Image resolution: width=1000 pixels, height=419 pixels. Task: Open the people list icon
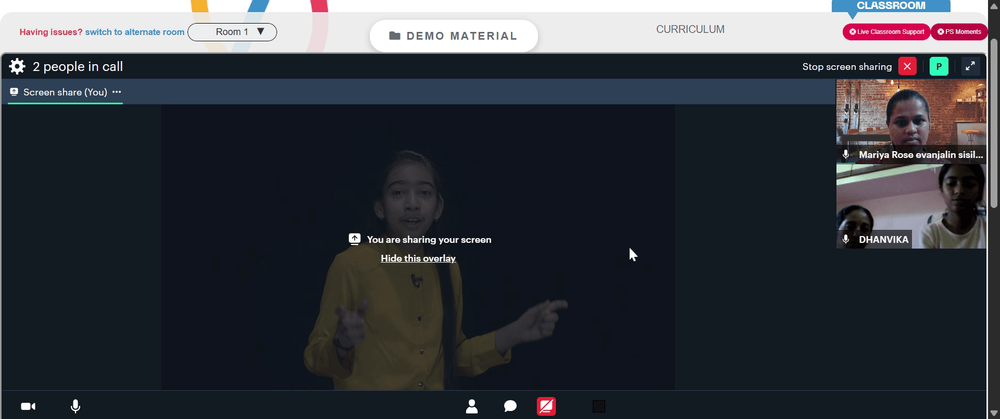click(472, 406)
